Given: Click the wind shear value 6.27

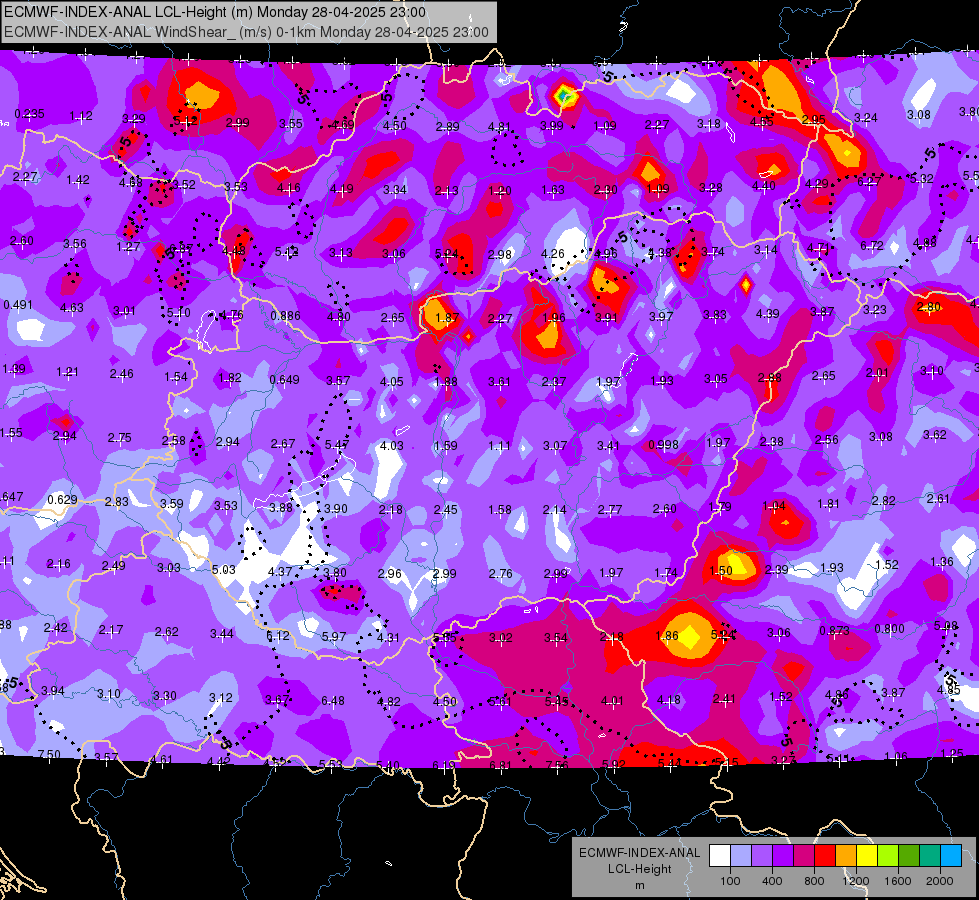Looking at the screenshot, I should click(x=868, y=182).
